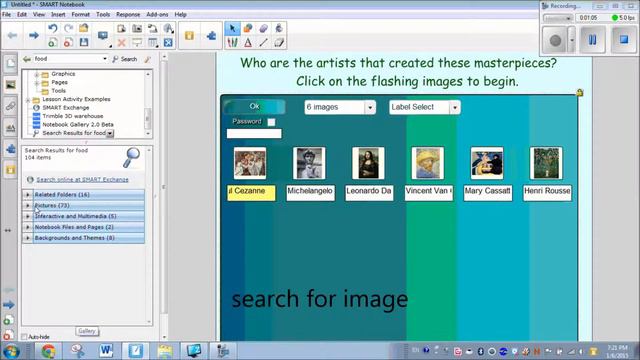Viewport: 640px width, 360px height.
Task: Select the SMART Exchange tree item
Action: [65, 108]
